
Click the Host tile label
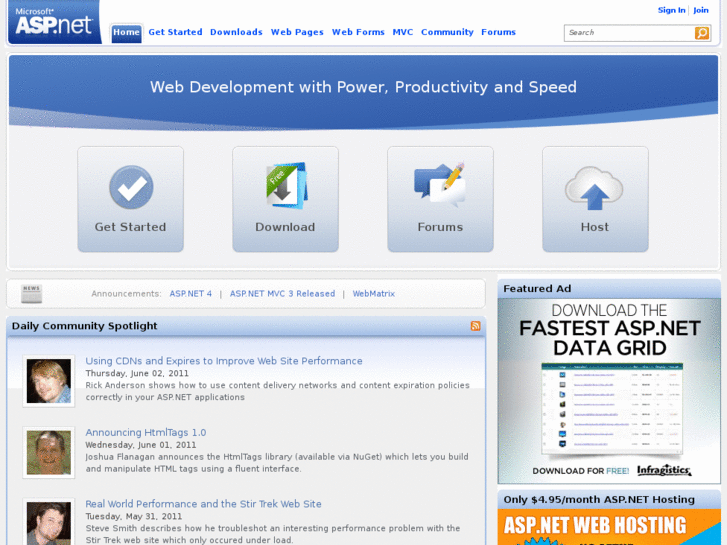tap(595, 227)
